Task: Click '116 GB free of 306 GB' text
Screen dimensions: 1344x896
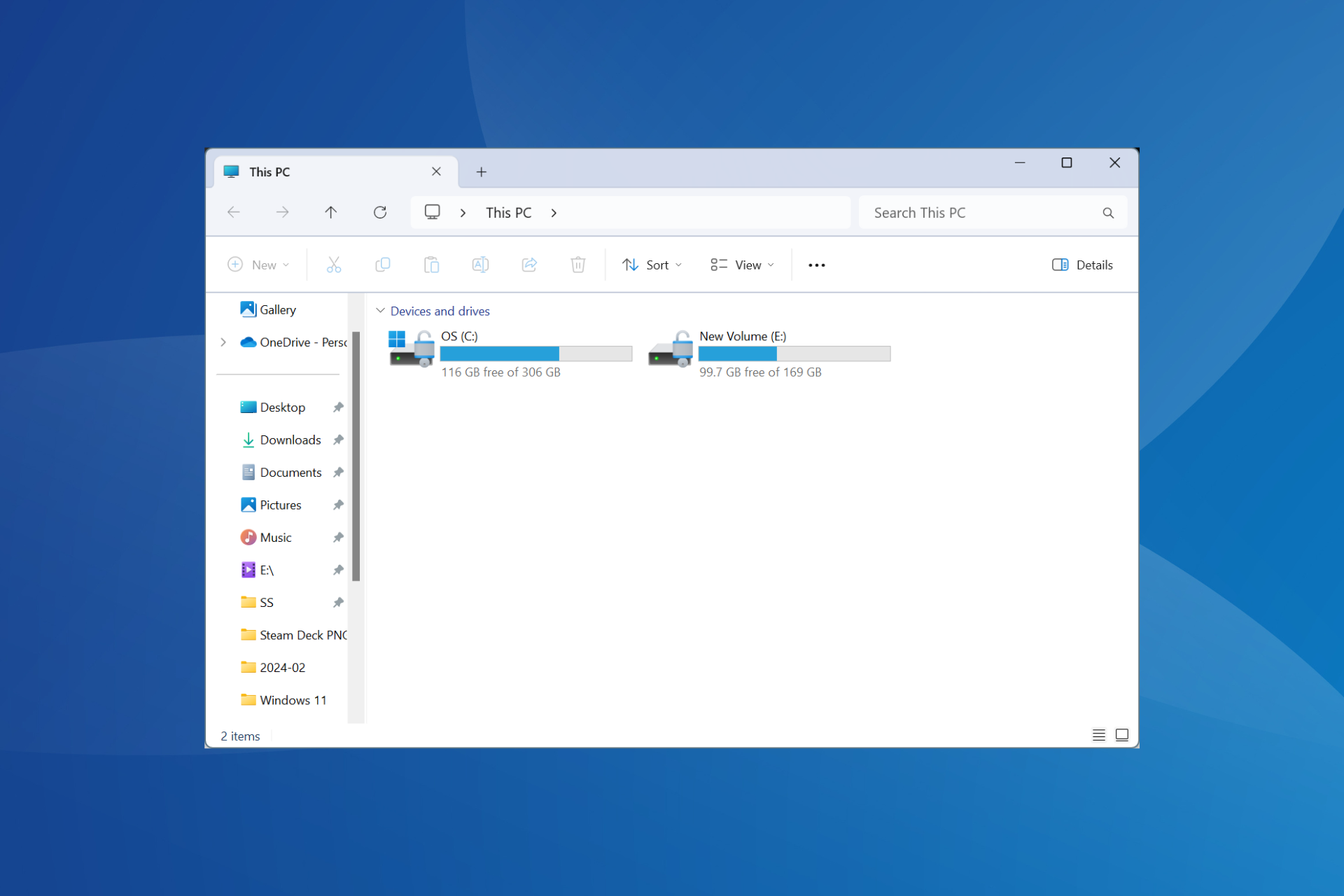Action: point(501,372)
